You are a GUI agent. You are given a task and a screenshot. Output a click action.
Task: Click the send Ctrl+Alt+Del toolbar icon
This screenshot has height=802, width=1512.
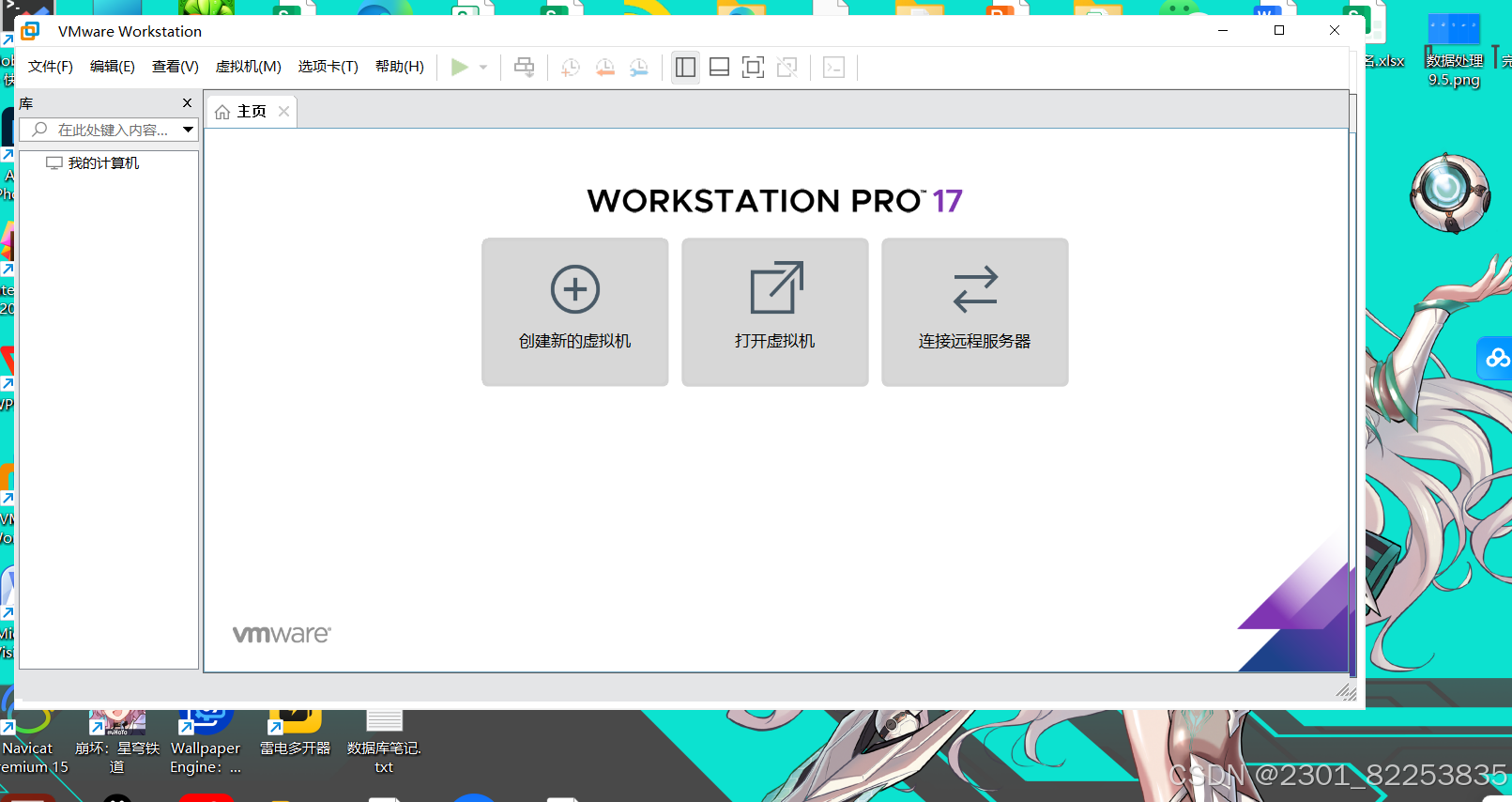(525, 68)
